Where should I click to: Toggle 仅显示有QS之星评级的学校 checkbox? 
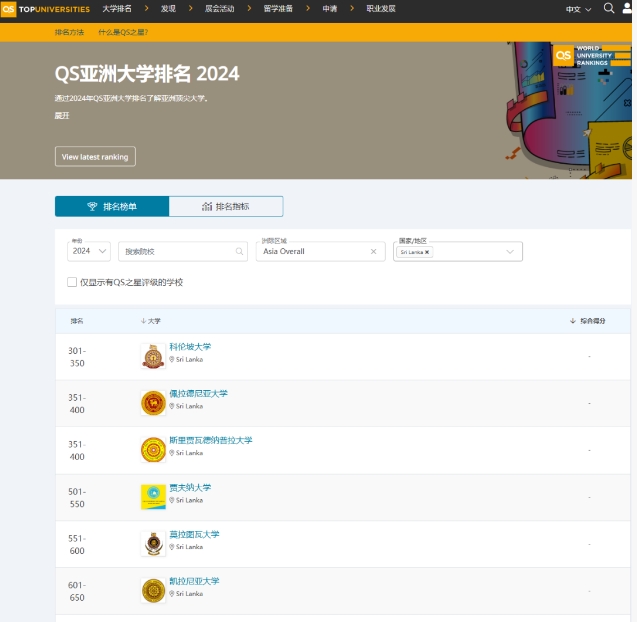(x=72, y=282)
